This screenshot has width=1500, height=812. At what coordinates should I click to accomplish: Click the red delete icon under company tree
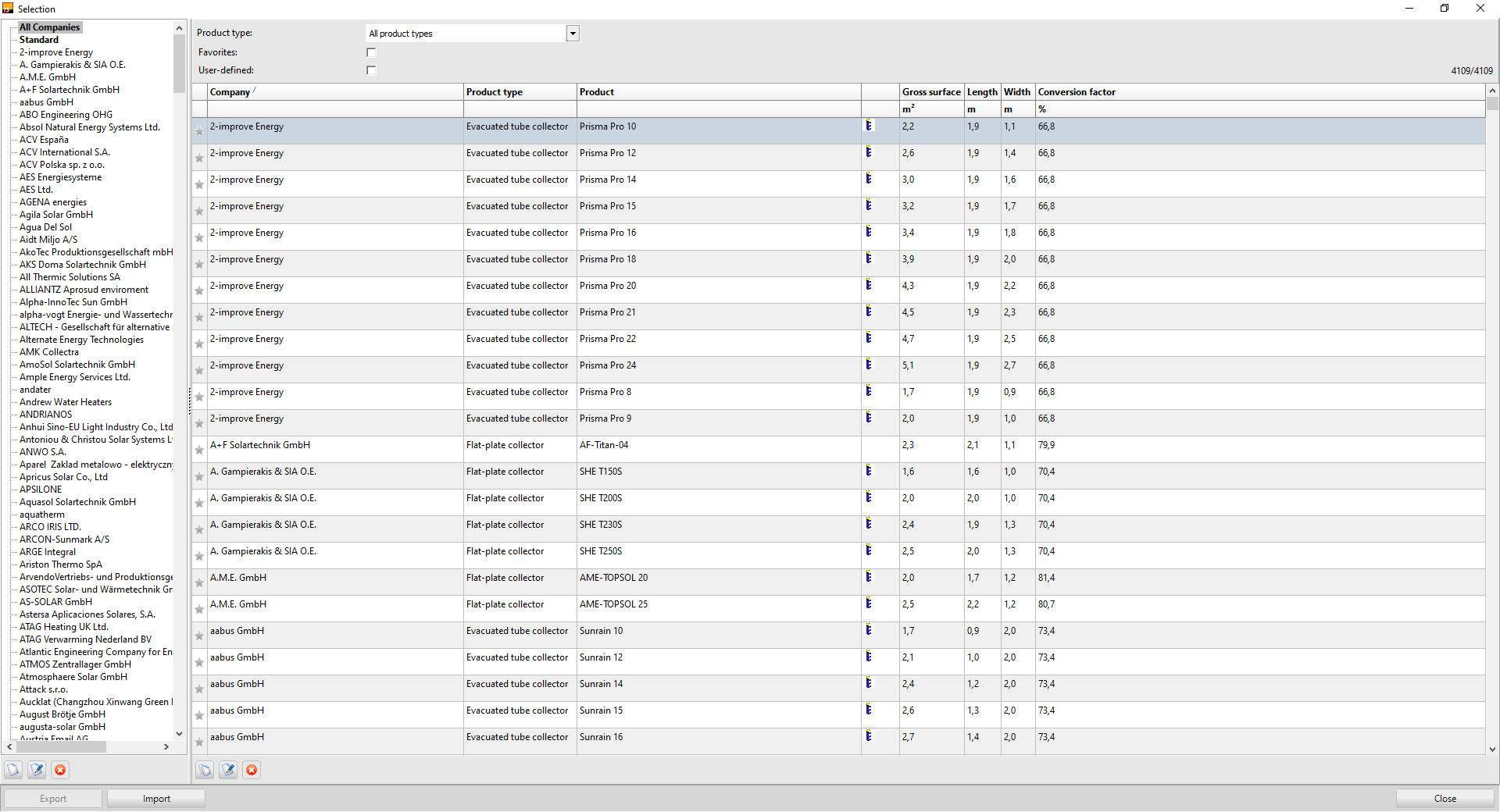tap(60, 770)
